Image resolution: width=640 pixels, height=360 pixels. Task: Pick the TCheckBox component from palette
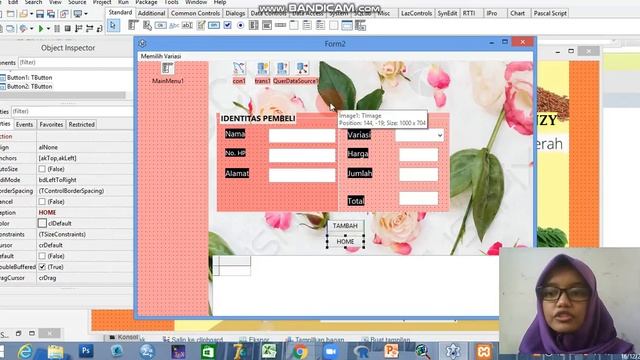[x=227, y=25]
